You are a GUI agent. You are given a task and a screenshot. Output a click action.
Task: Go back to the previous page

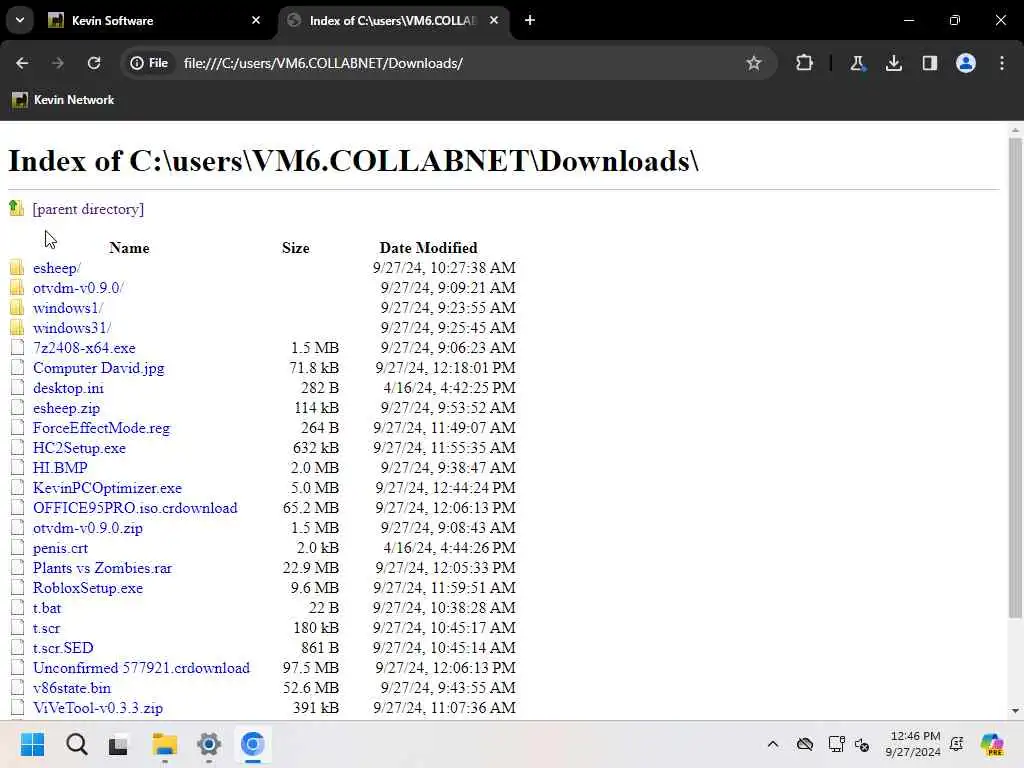click(22, 63)
